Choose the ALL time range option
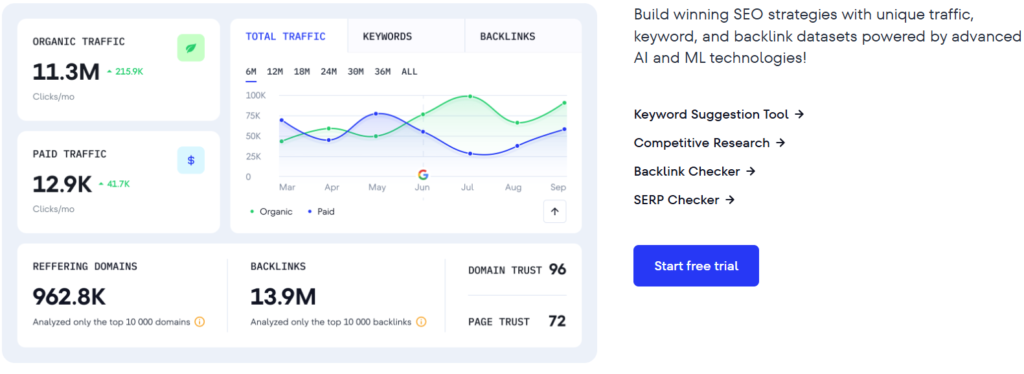The width and height of the screenshot is (1024, 374). (409, 72)
